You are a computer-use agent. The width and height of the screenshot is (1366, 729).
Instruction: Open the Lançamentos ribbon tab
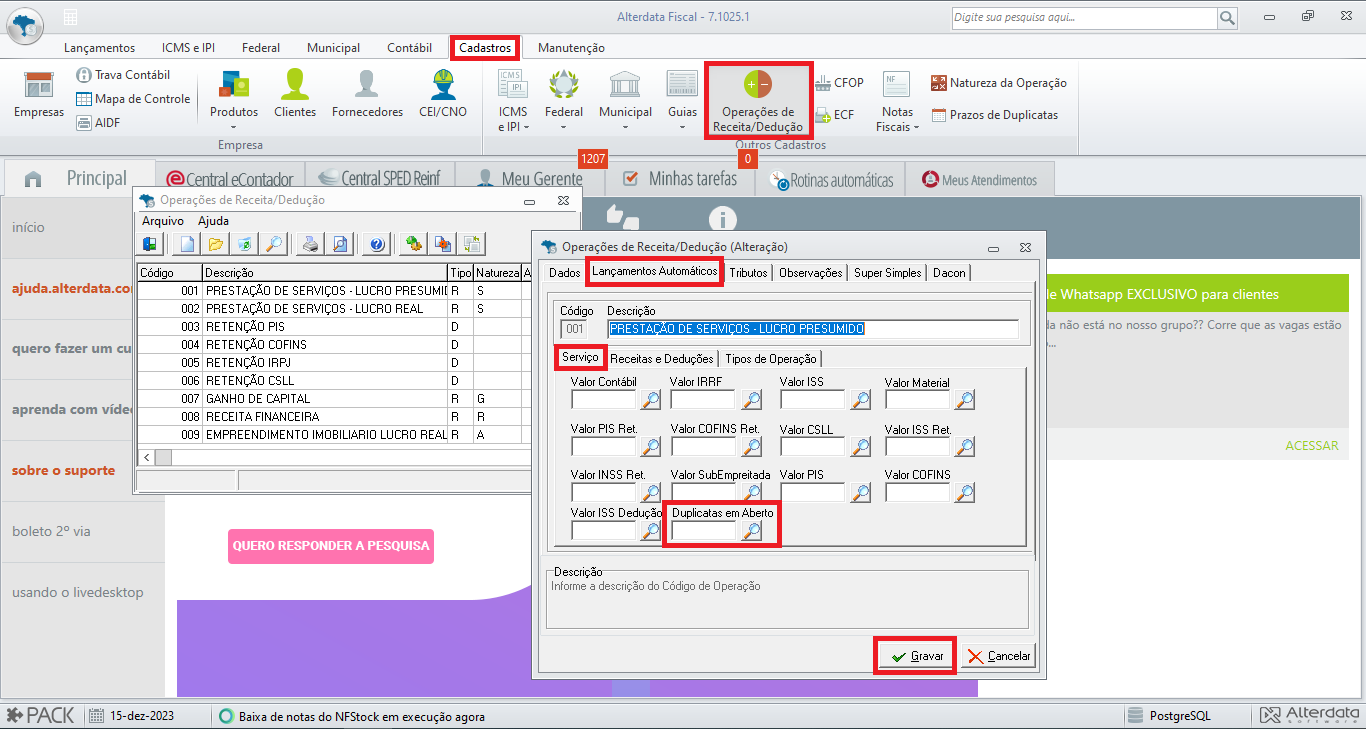(x=99, y=47)
